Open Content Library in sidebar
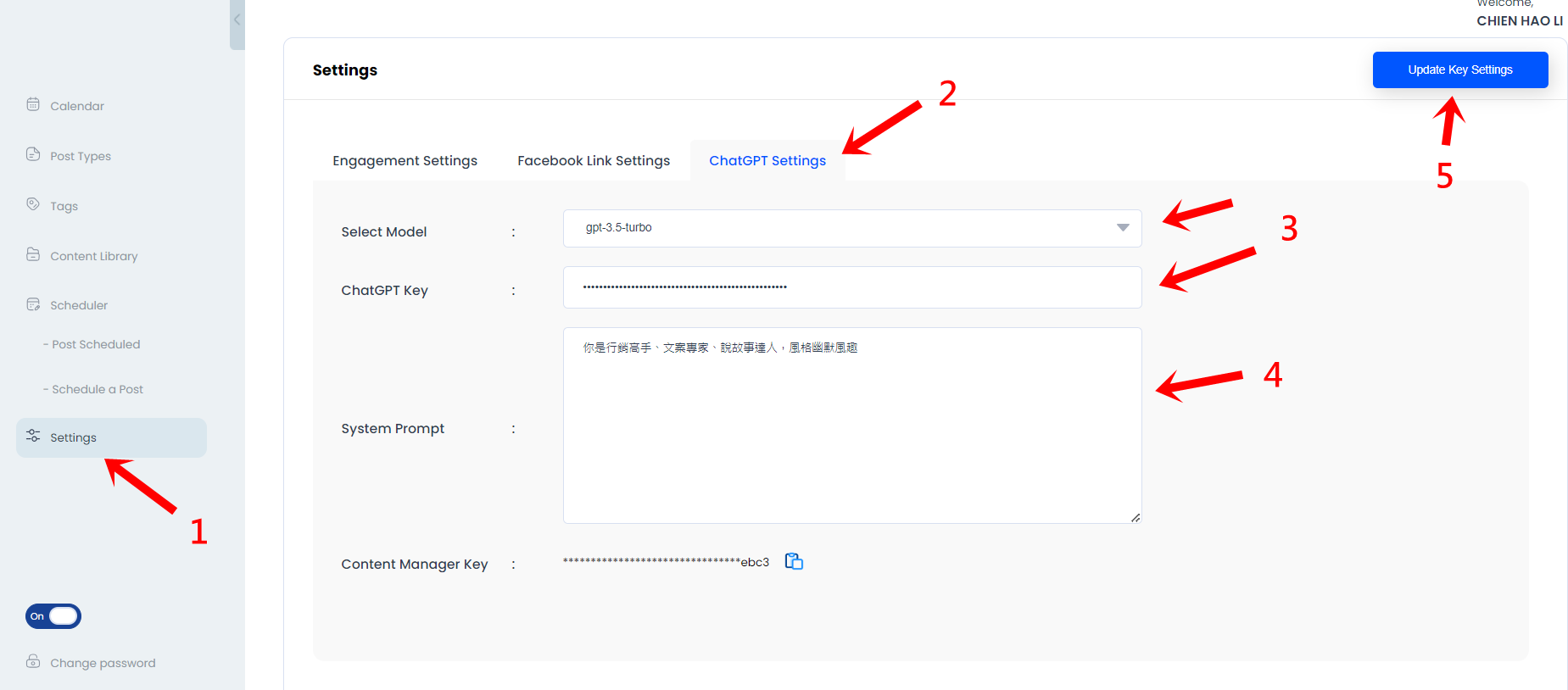 click(93, 256)
